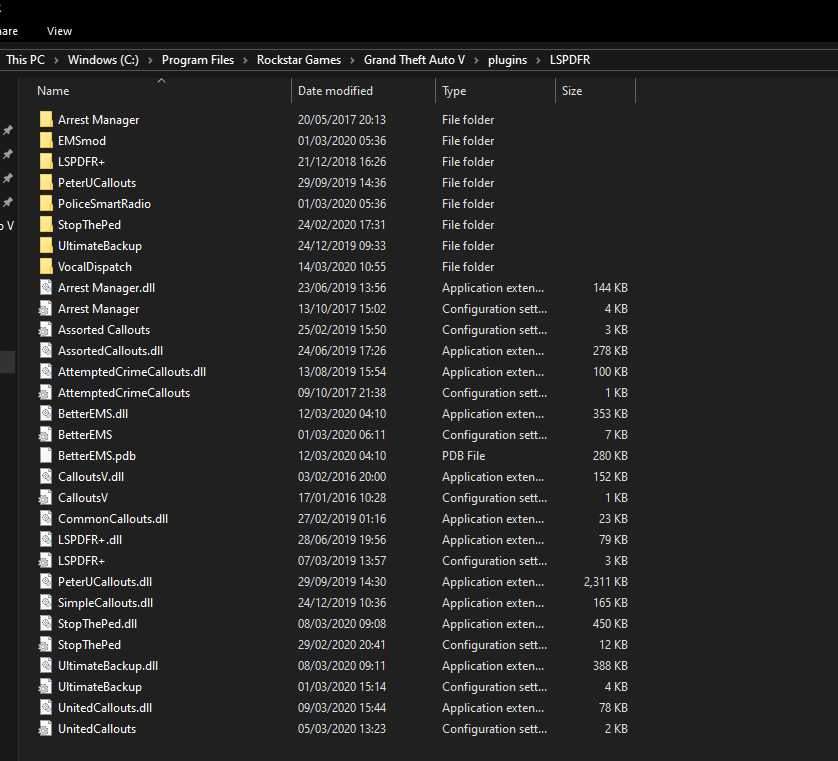Click the CommonCallouts.dll file icon
This screenshot has width=838, height=761.
pos(46,518)
